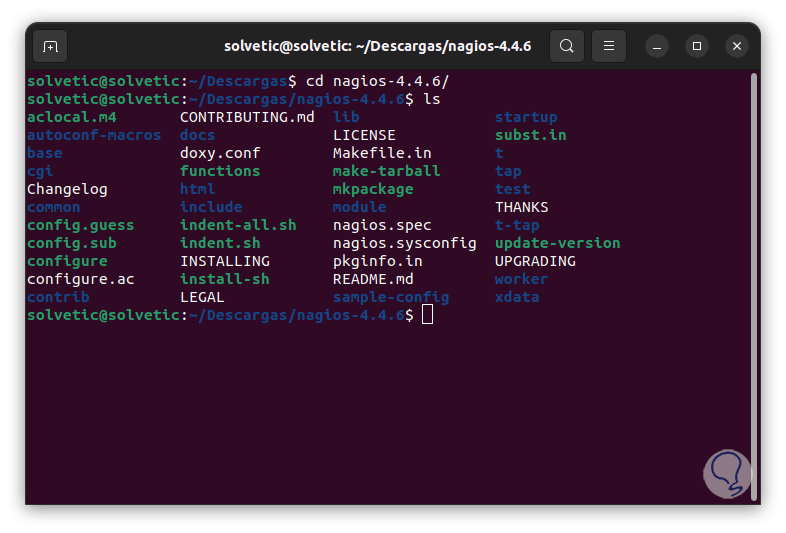Click the doxy.conf file name
Image resolution: width=786 pixels, height=533 pixels.
click(x=220, y=153)
